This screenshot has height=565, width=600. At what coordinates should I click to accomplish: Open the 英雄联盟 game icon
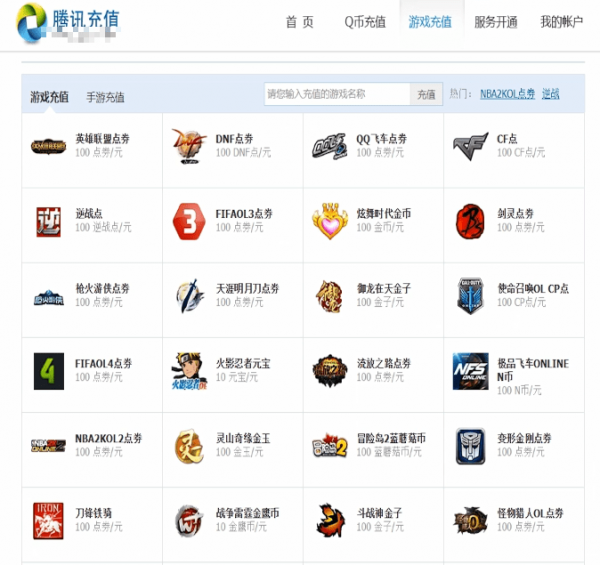[48, 147]
